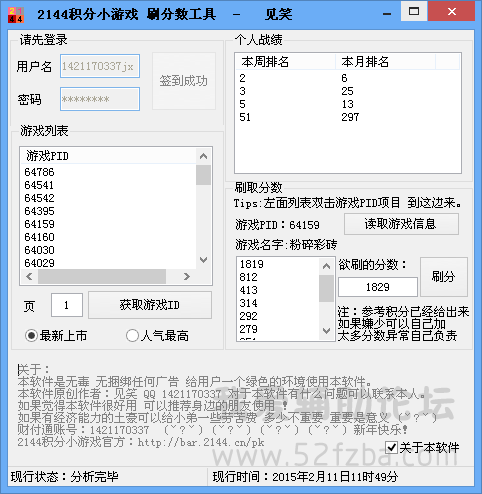Image resolution: width=482 pixels, height=494 pixels.
Task: Close the window
Action: pyautogui.click(x=452, y=12)
